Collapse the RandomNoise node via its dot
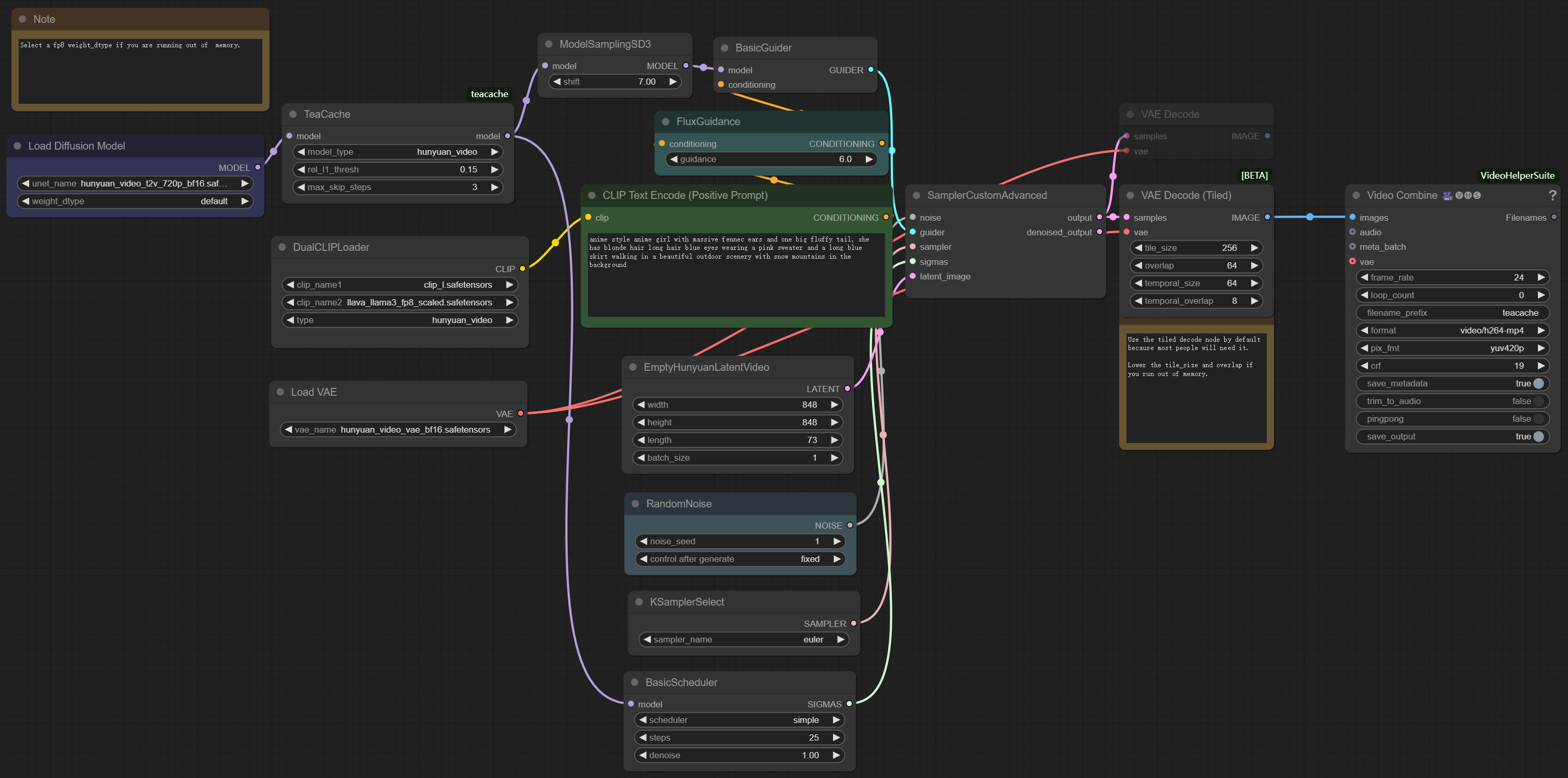The image size is (1568, 778). (x=636, y=503)
